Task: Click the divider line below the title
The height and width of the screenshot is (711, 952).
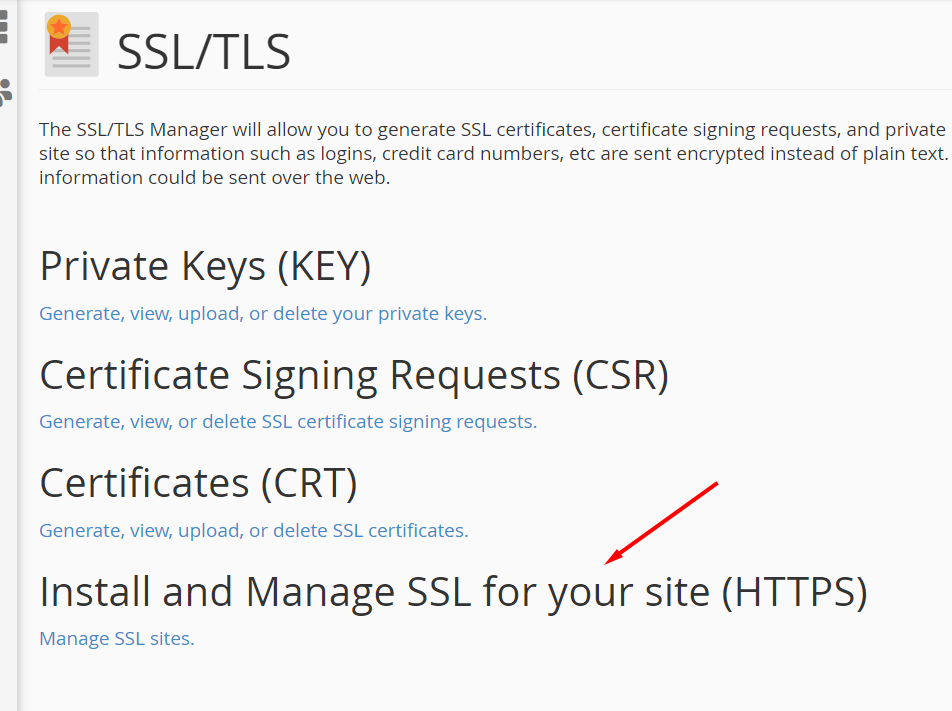Action: tap(495, 90)
